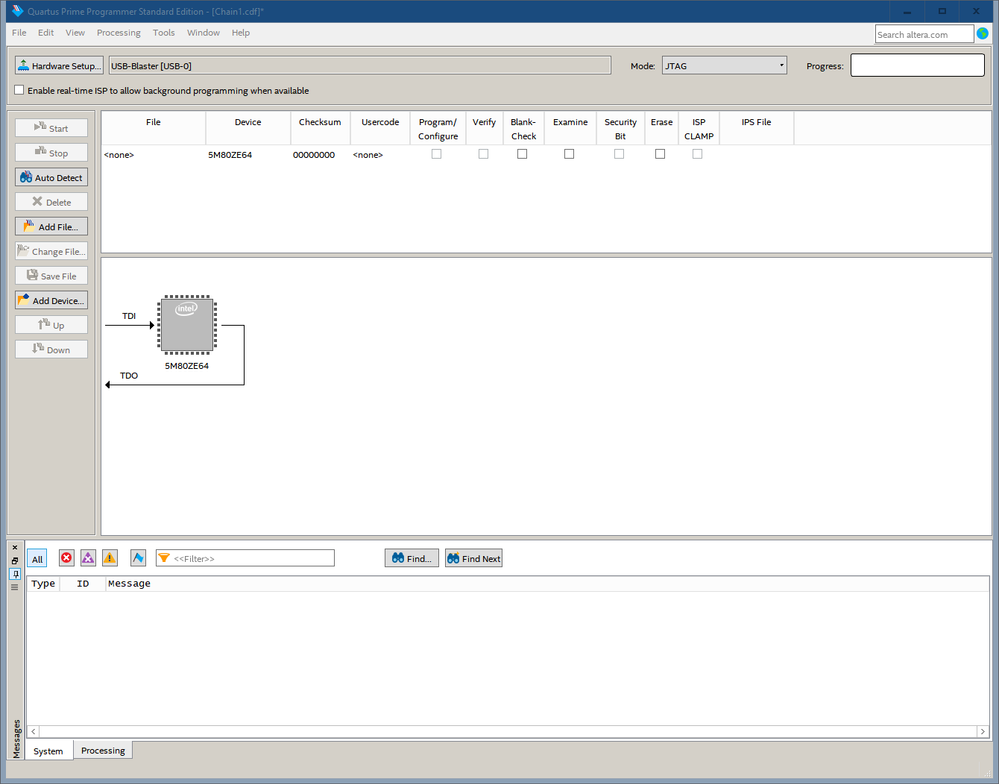Enable real-time ISP checkbox
The height and width of the screenshot is (784, 999).
19,90
